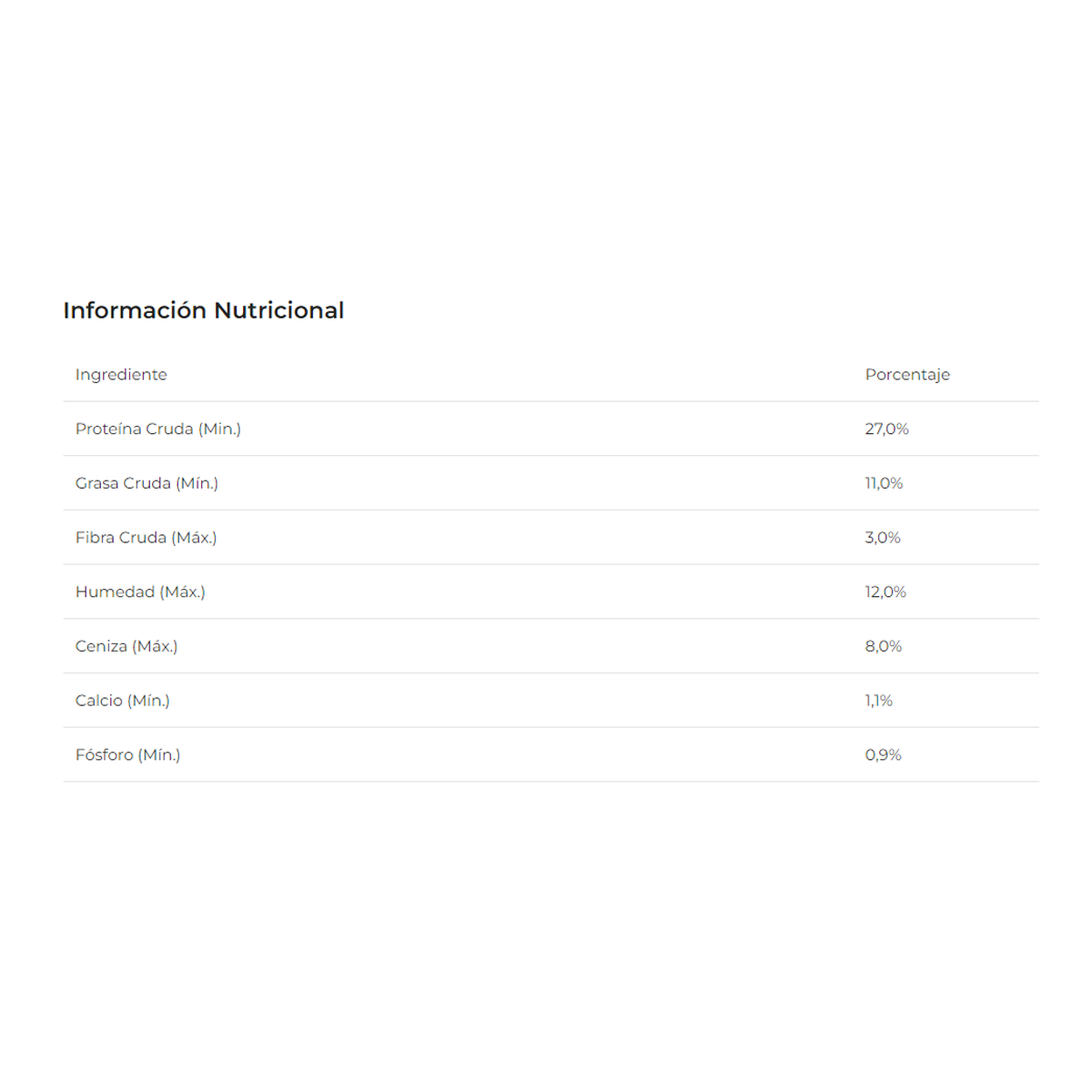The height and width of the screenshot is (1092, 1092).
Task: Click the 3,0% fiber value
Action: [x=883, y=538]
